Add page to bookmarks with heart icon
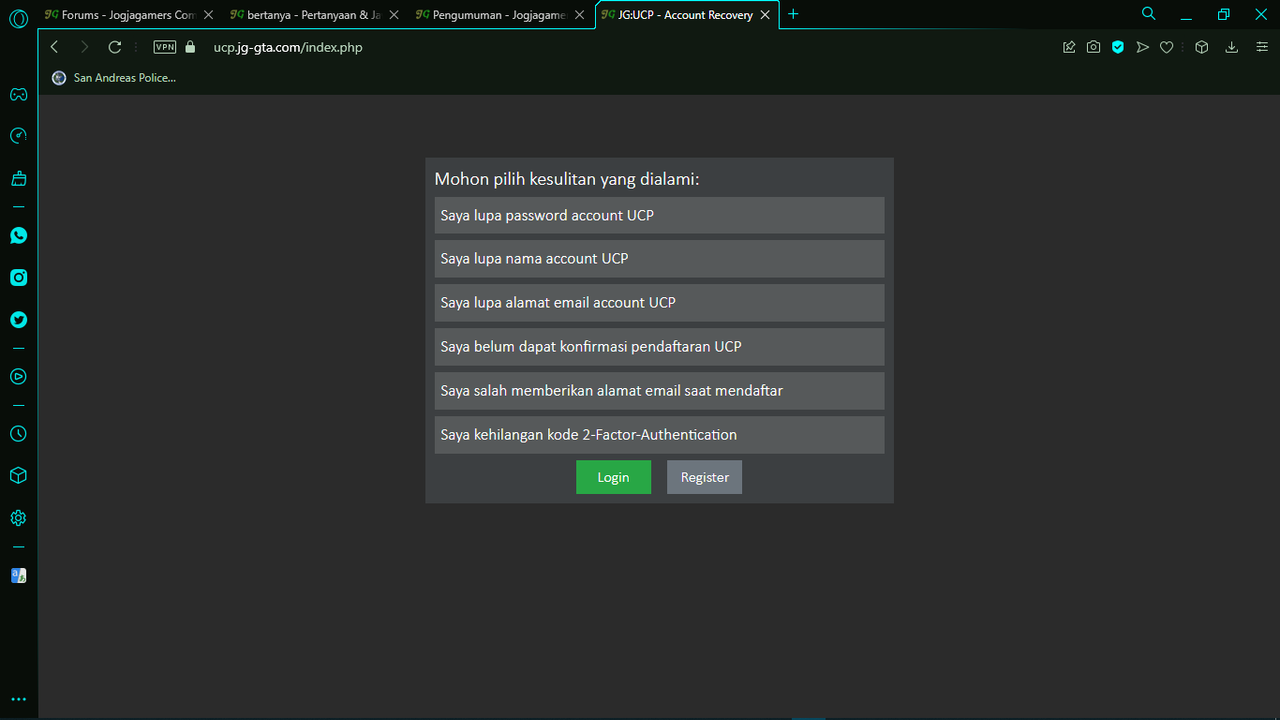 click(1166, 47)
